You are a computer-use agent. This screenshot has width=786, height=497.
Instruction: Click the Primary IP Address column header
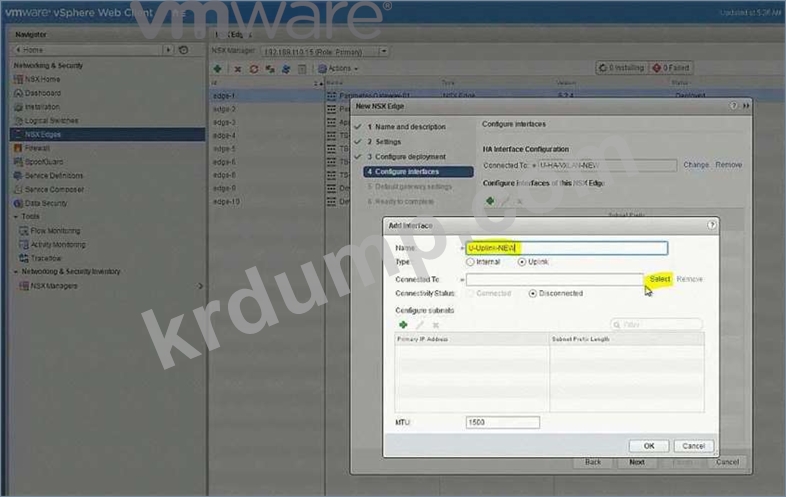coord(472,339)
